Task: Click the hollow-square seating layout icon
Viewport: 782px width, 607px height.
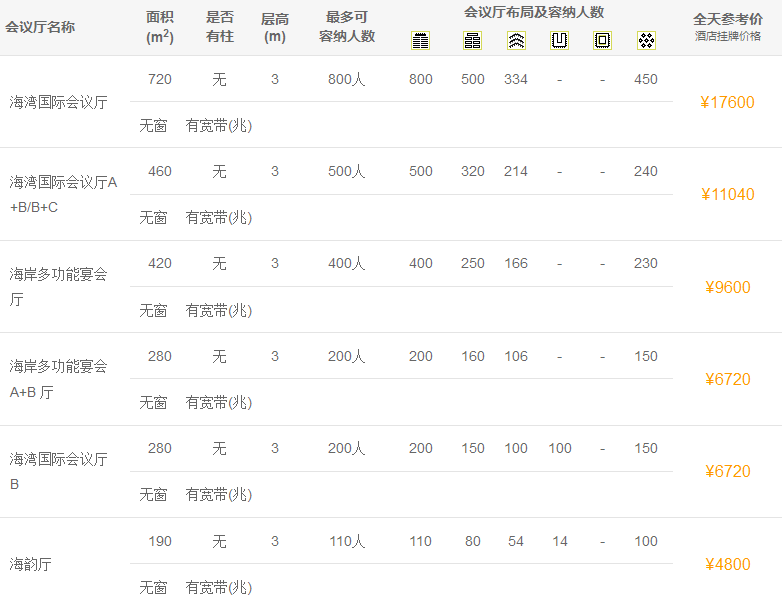Action: click(602, 40)
